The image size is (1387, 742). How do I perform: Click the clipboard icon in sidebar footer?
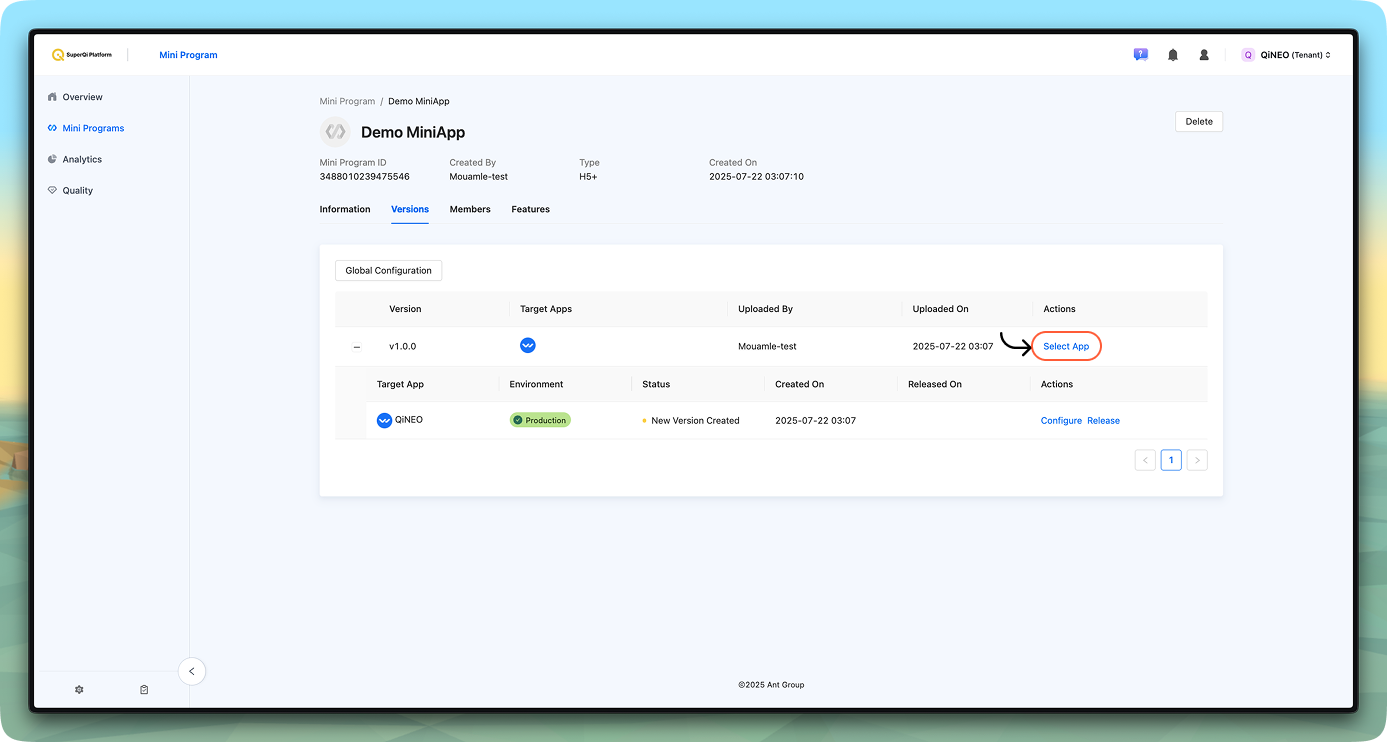144,690
